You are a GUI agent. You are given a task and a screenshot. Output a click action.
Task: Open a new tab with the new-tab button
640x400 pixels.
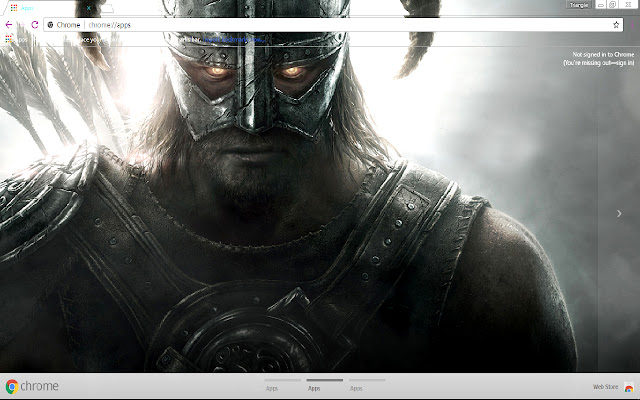pos(107,8)
